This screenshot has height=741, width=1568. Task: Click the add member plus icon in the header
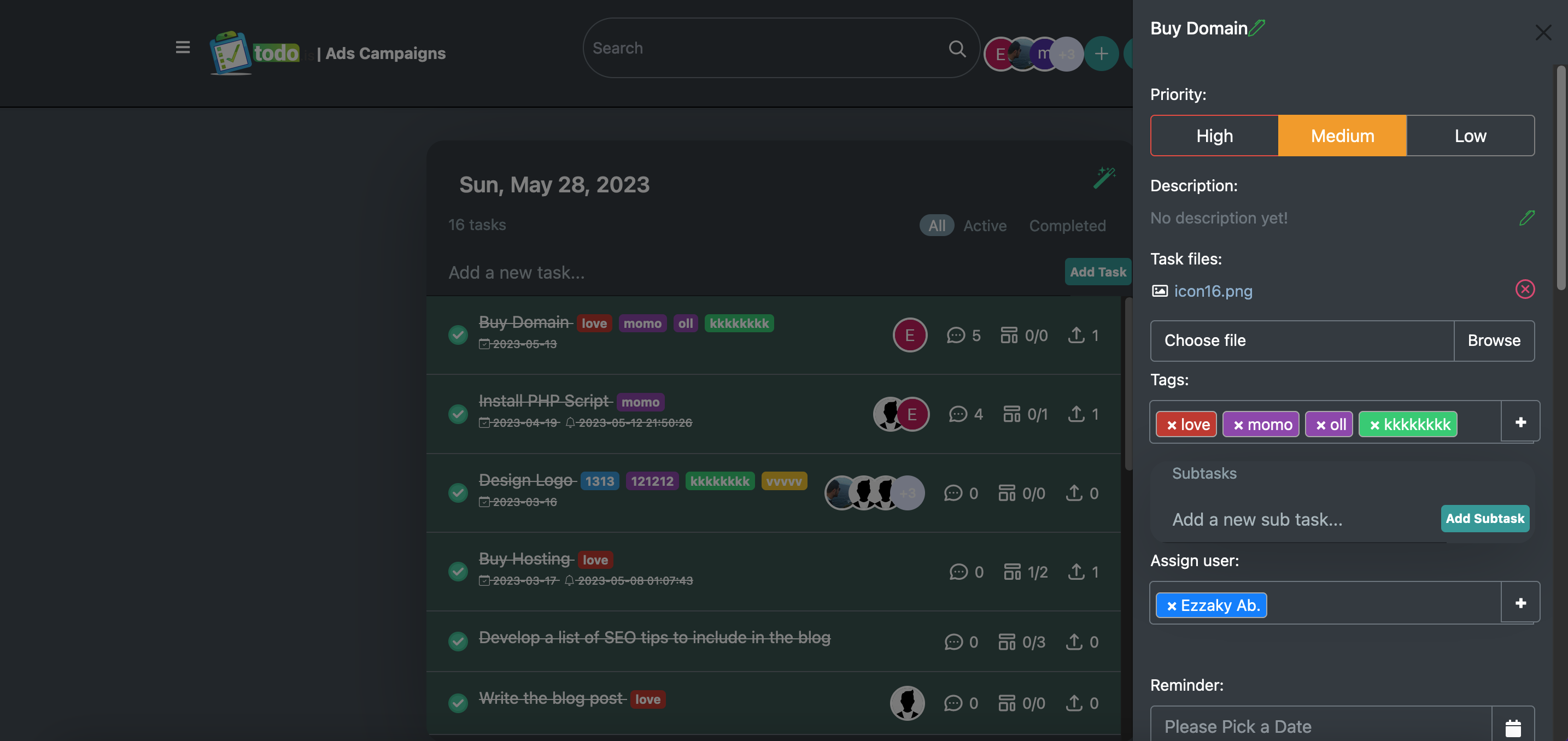(1101, 54)
